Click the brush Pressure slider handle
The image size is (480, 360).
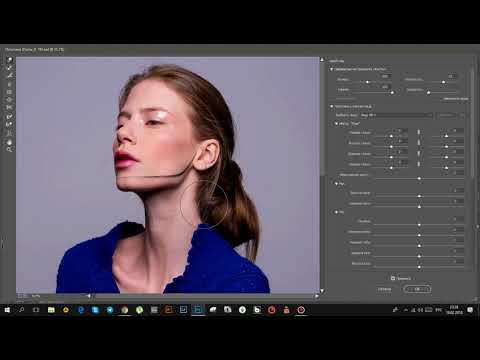click(x=392, y=92)
